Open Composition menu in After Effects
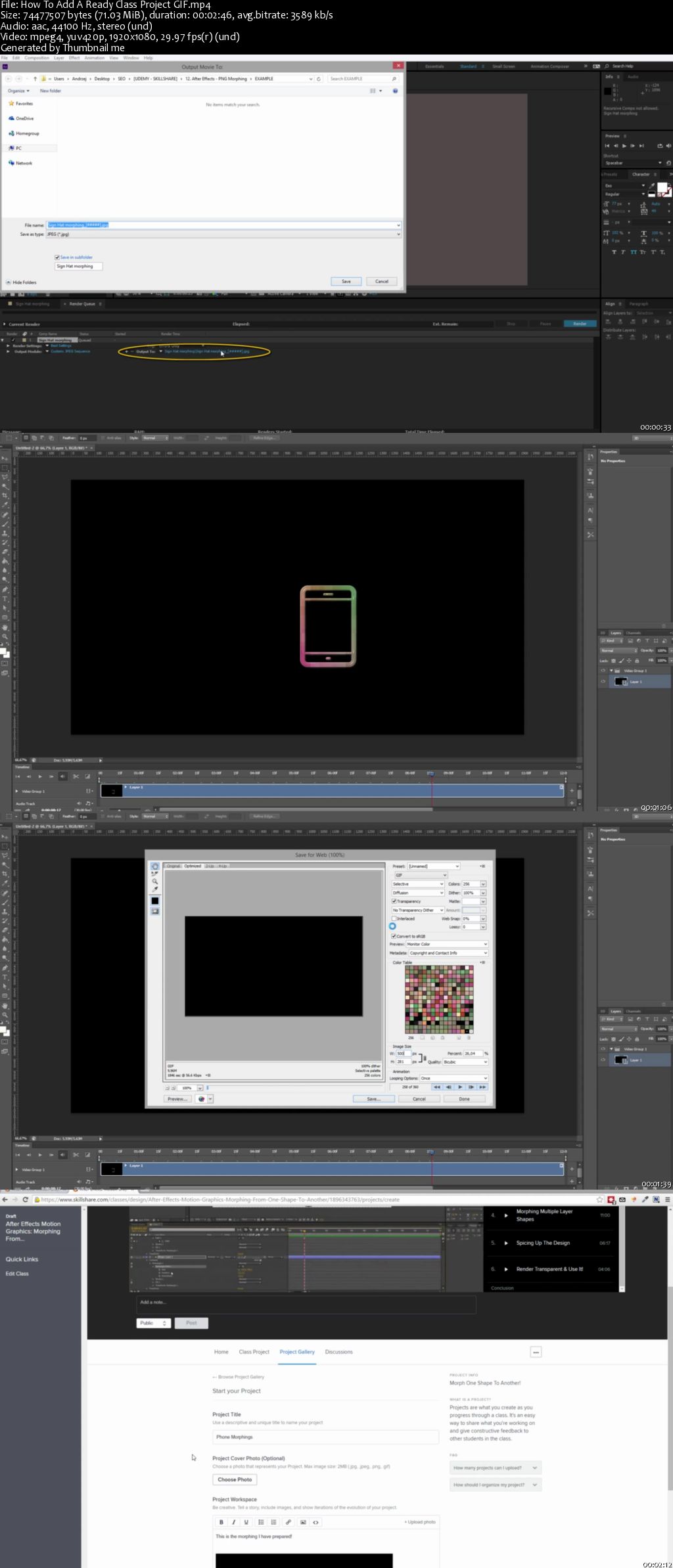Screen dimensions: 673x1568 (x=37, y=58)
